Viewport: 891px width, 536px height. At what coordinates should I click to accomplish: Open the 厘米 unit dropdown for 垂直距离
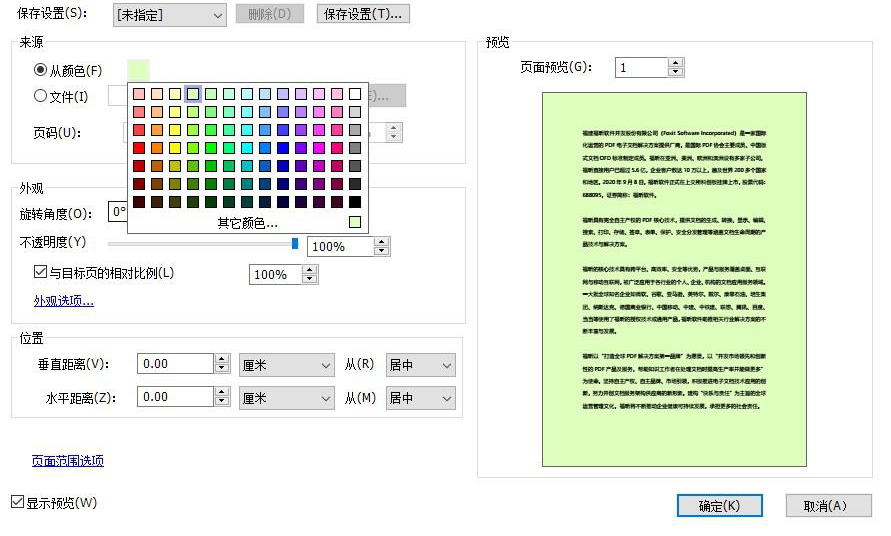(286, 365)
